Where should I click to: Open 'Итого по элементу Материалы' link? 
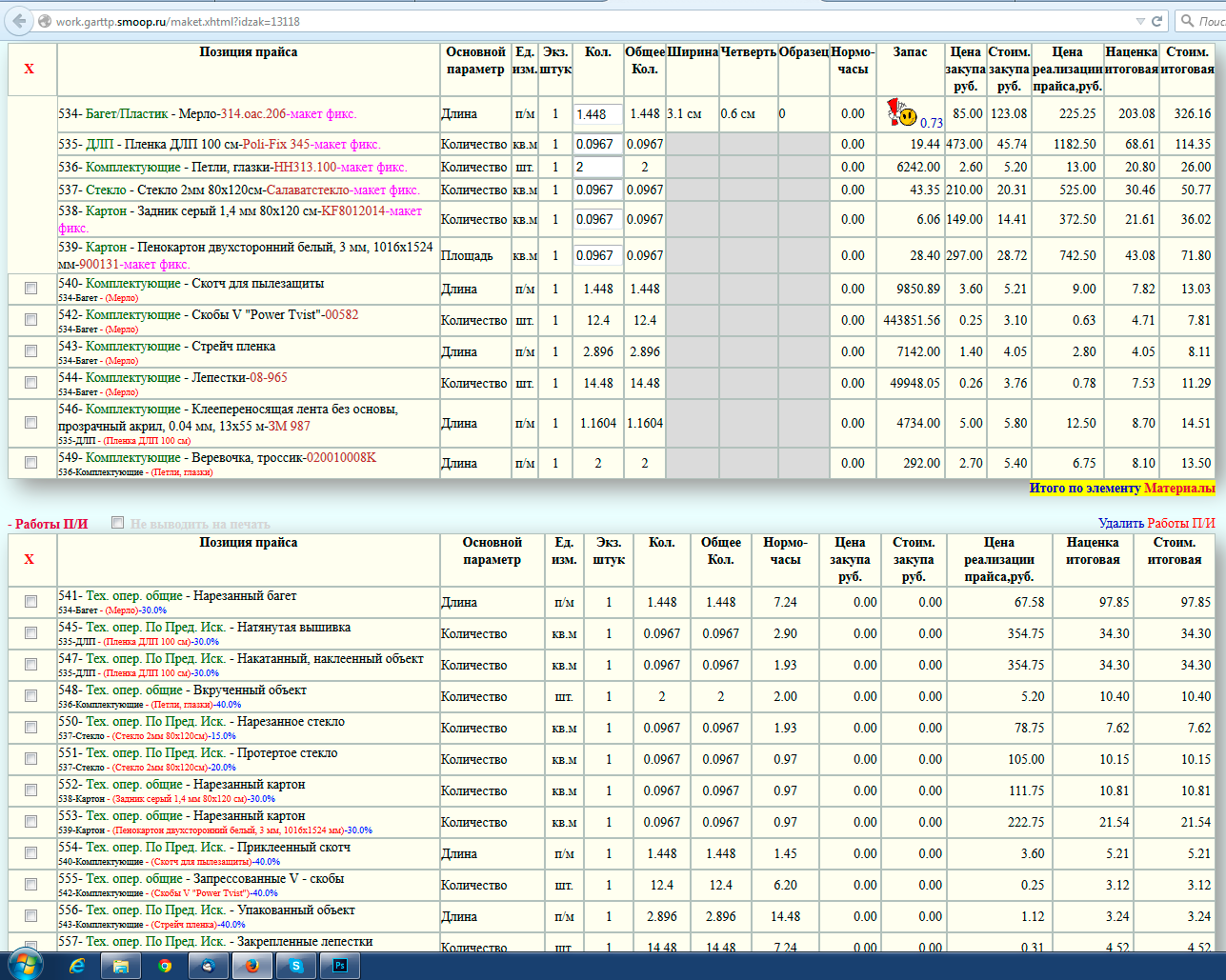pos(1122,488)
